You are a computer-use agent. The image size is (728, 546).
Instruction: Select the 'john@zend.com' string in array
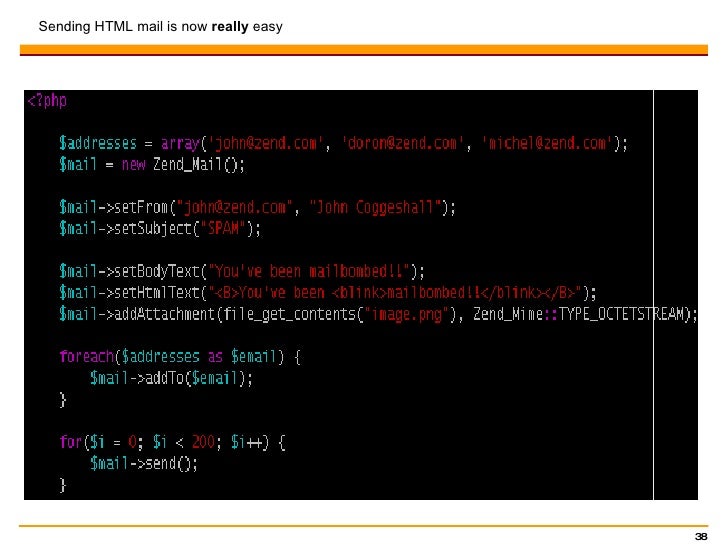click(x=264, y=143)
